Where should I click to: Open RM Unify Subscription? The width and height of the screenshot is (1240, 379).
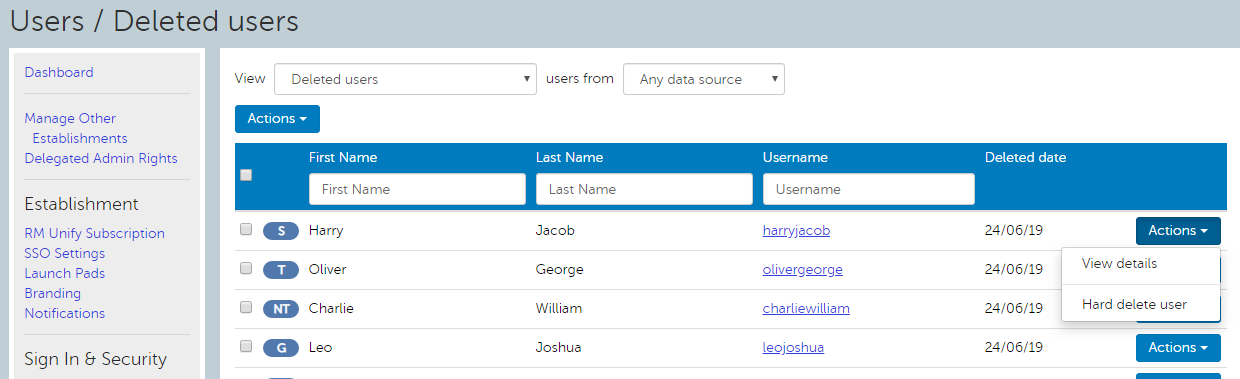click(x=95, y=233)
